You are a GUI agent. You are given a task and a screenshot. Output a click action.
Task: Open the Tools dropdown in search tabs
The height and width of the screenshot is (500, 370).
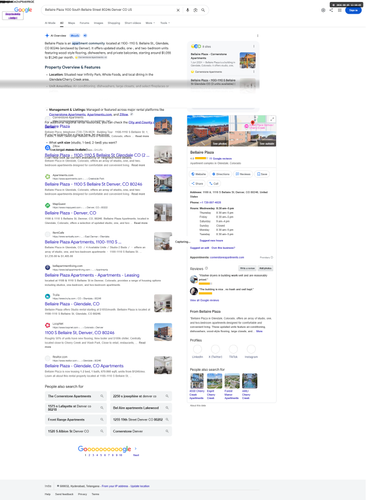tap(165, 23)
